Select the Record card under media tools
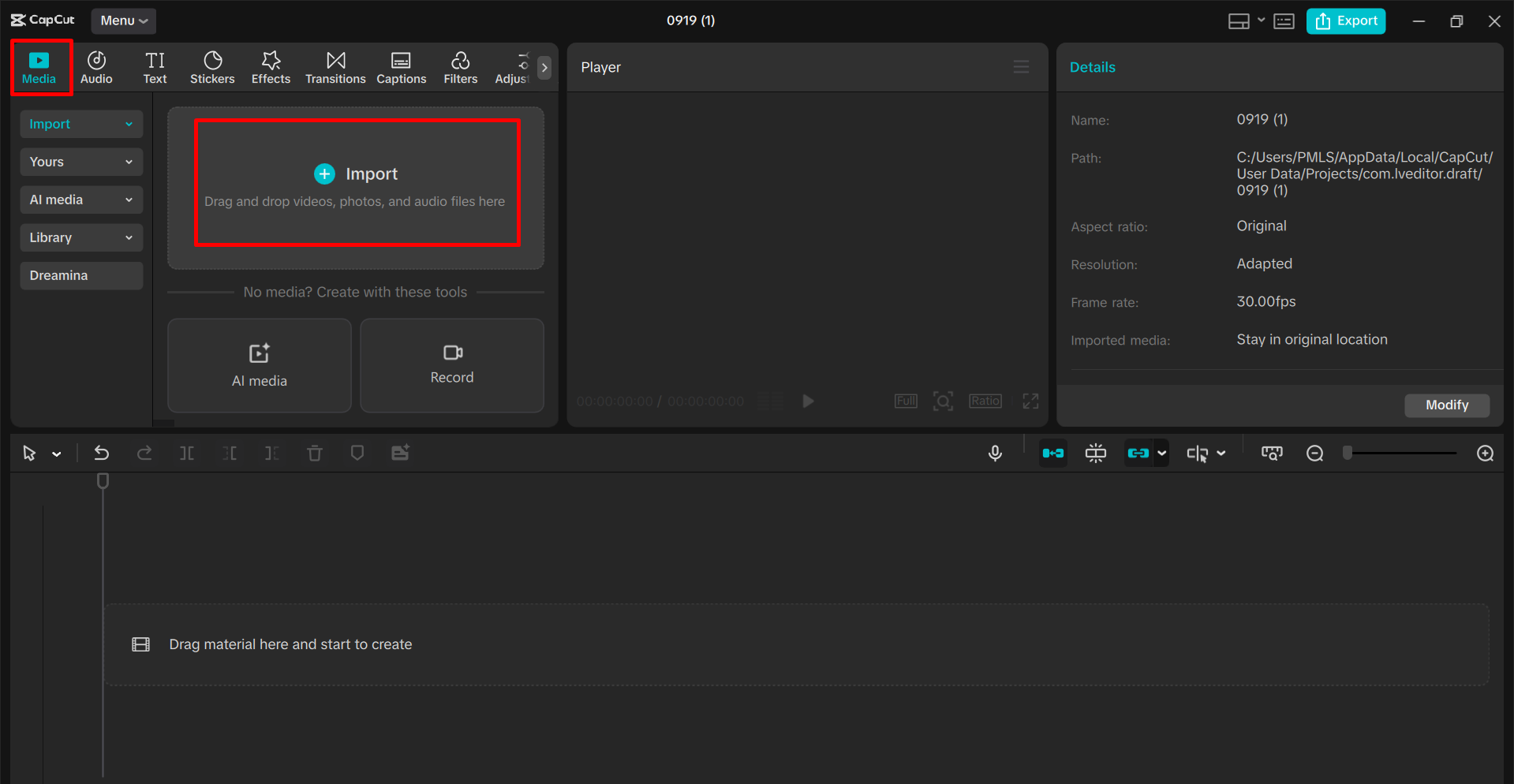1514x784 pixels. [x=451, y=365]
